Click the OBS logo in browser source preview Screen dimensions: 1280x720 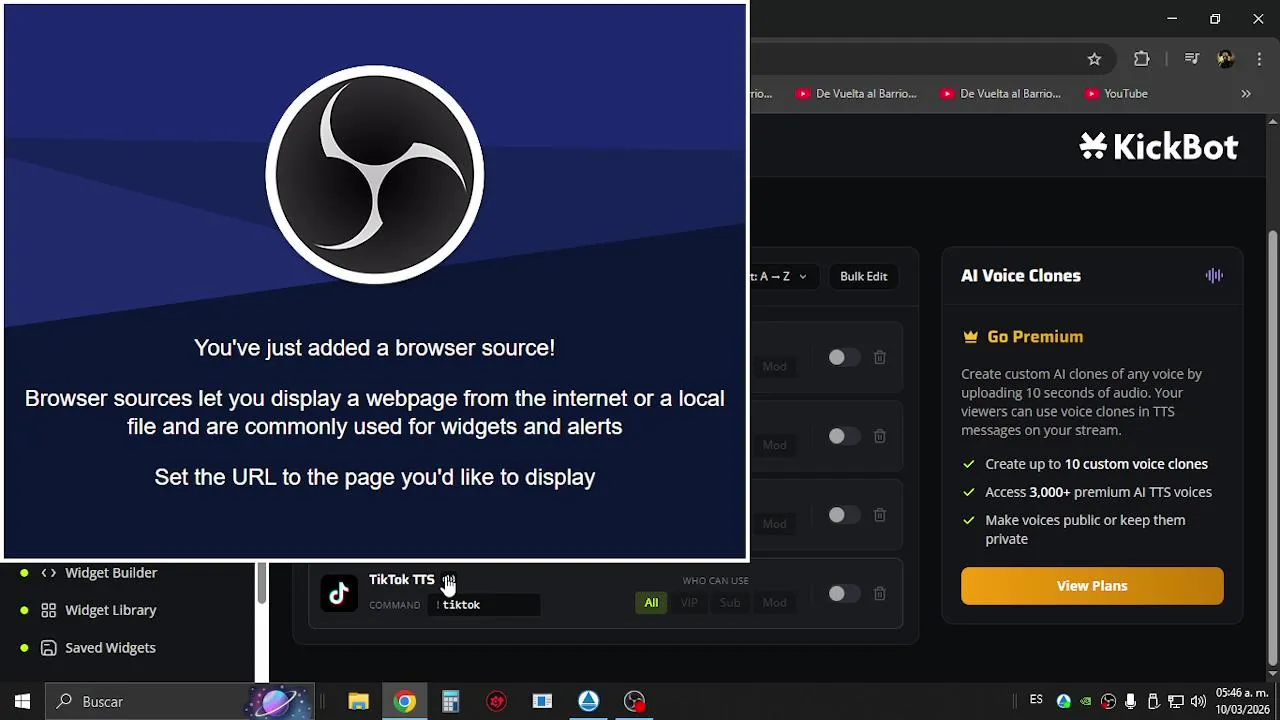tap(374, 175)
